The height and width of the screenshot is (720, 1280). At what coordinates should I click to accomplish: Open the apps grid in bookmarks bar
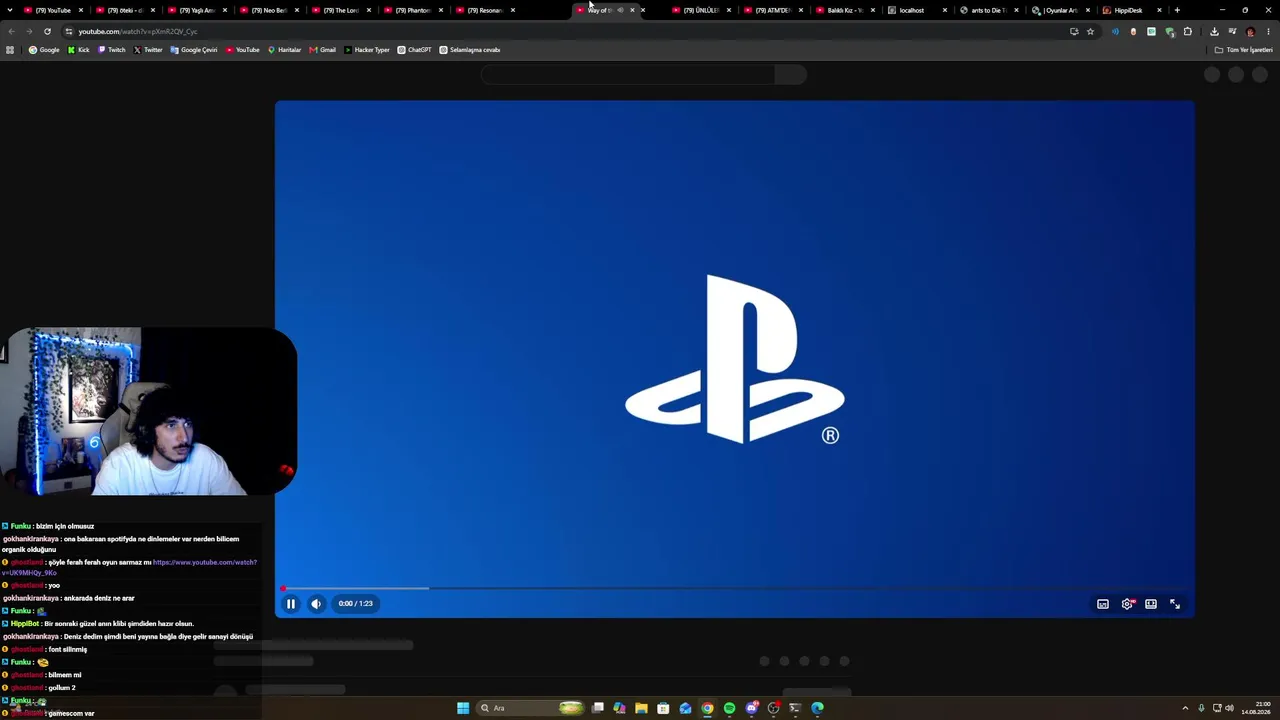pyautogui.click(x=10, y=50)
